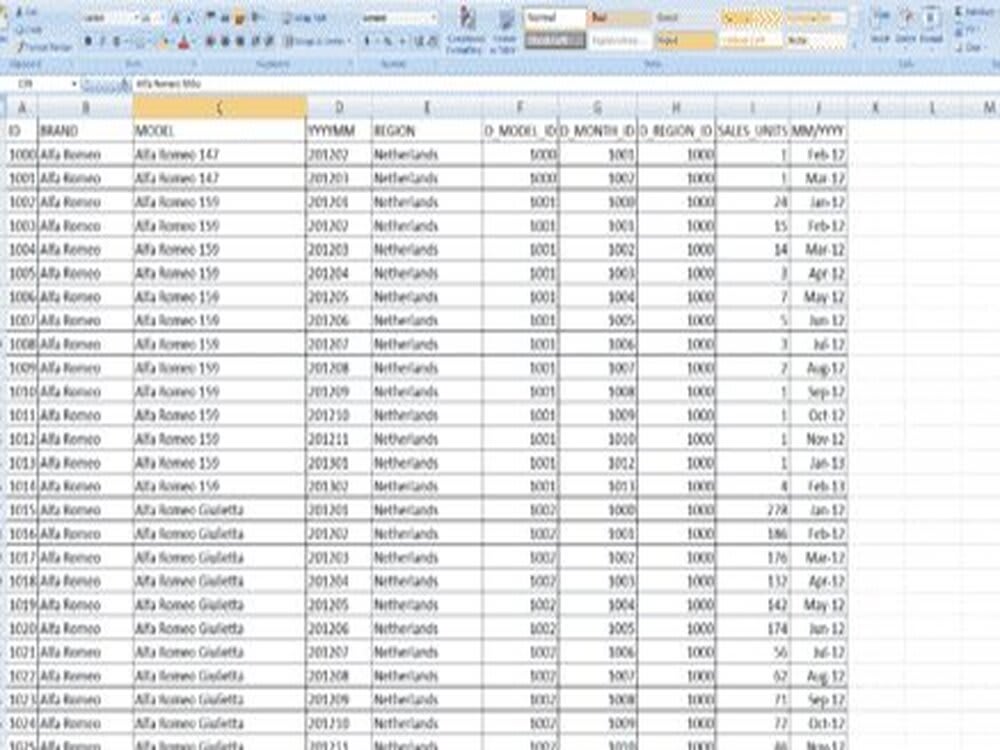Apply the Bad cell style
The width and height of the screenshot is (1000, 750).
pos(620,18)
